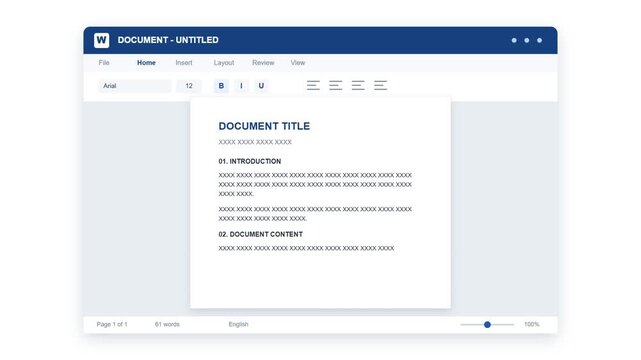Open the View tab
The width and height of the screenshot is (641, 360).
[x=298, y=63]
